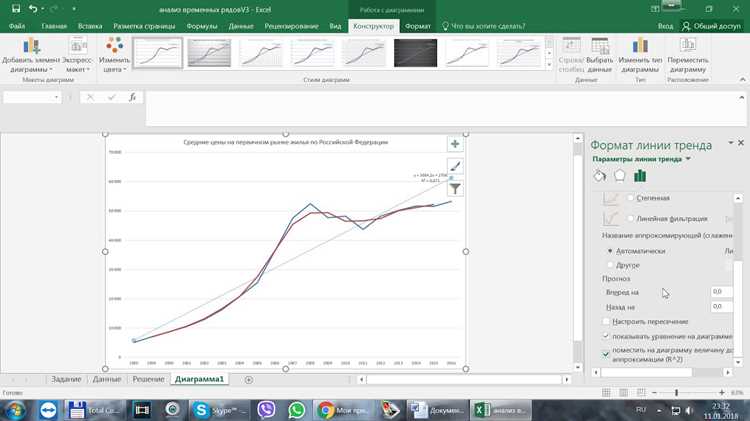
Task: Add a new sheet with plus icon
Action: [249, 379]
